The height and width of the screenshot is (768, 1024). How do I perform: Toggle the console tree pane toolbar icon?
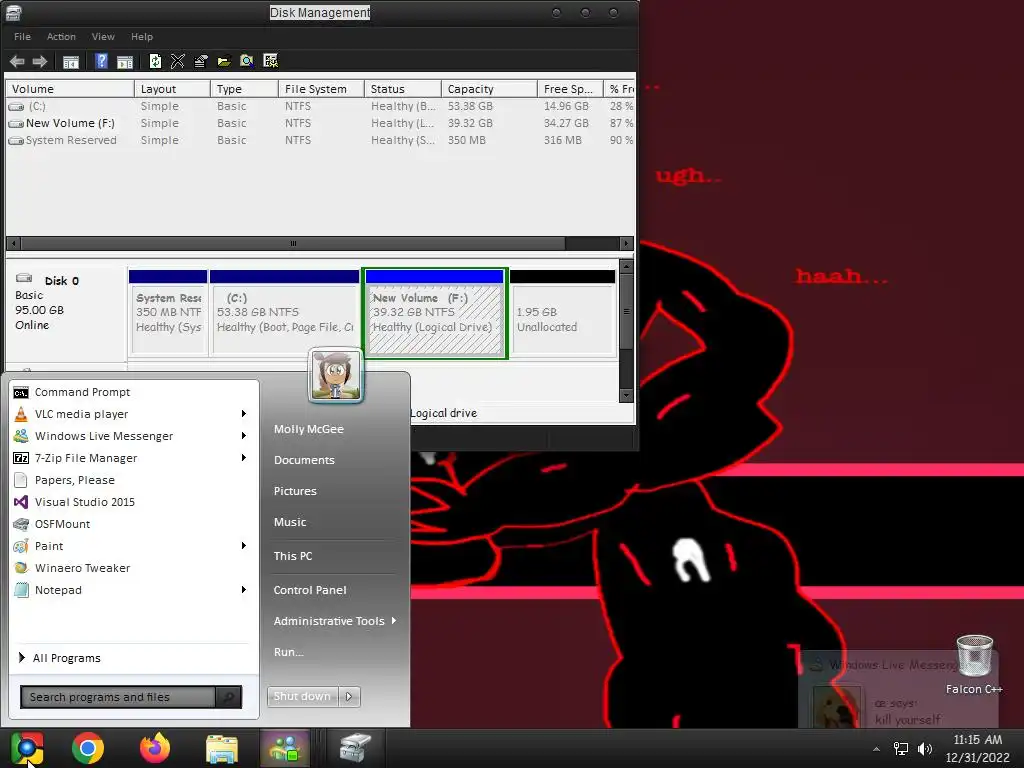coord(71,61)
